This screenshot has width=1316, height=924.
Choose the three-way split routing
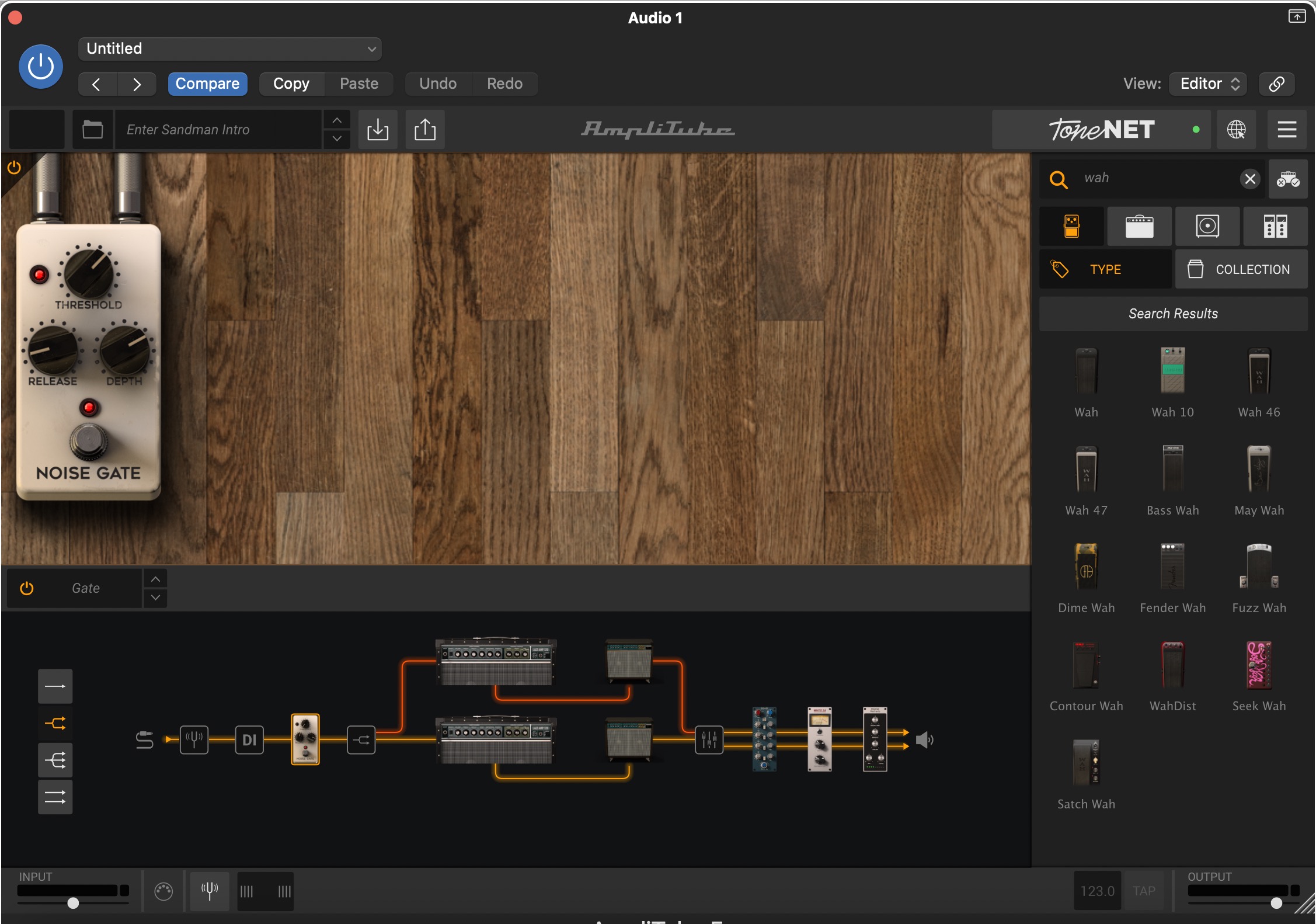click(55, 760)
